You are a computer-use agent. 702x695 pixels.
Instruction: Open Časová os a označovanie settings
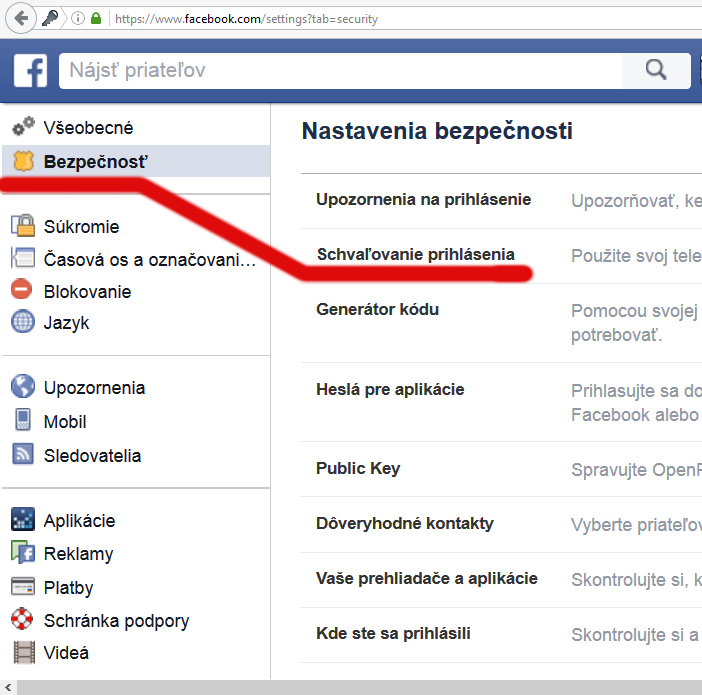pos(150,260)
